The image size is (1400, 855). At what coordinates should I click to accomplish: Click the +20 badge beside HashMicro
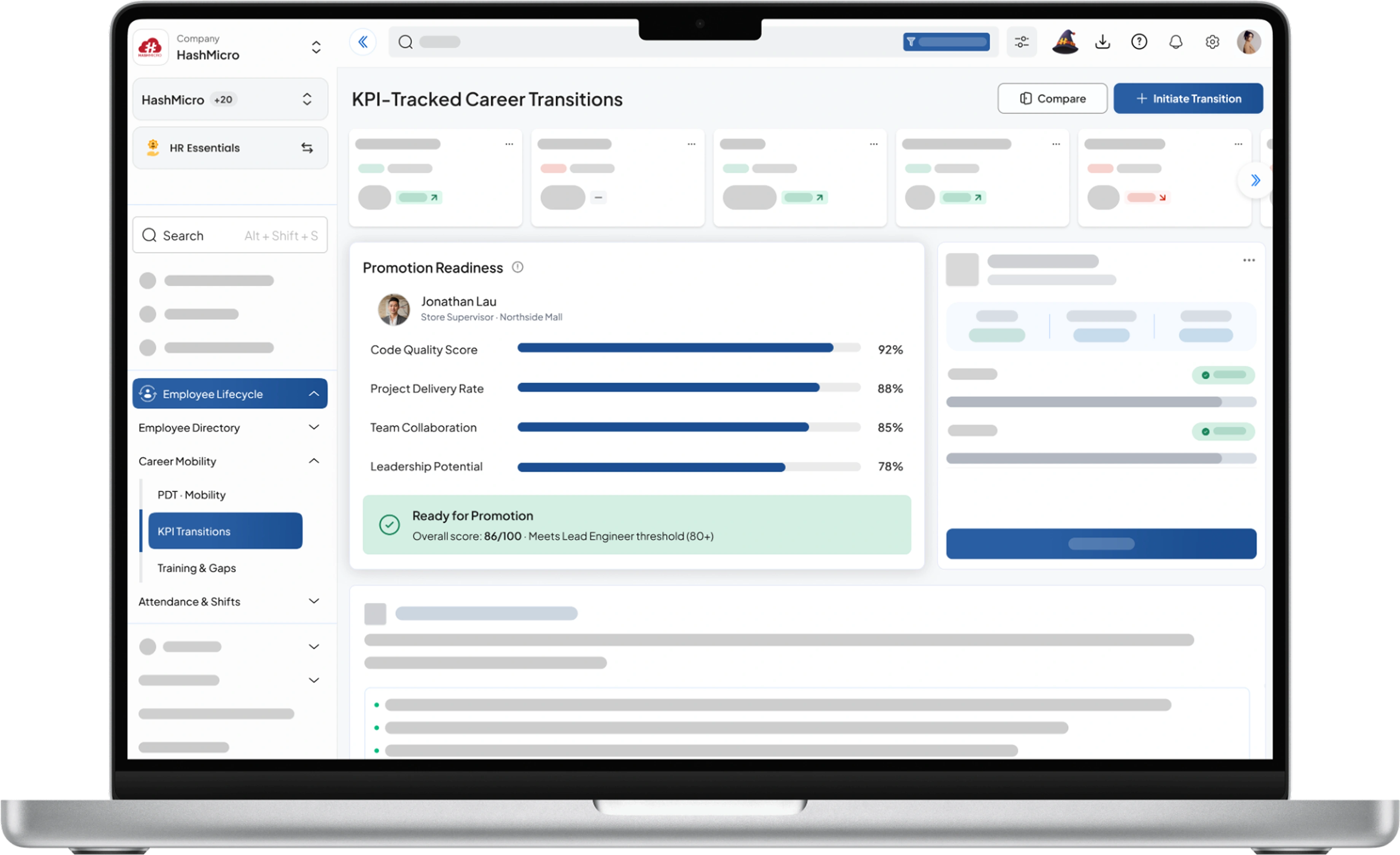[x=223, y=99]
